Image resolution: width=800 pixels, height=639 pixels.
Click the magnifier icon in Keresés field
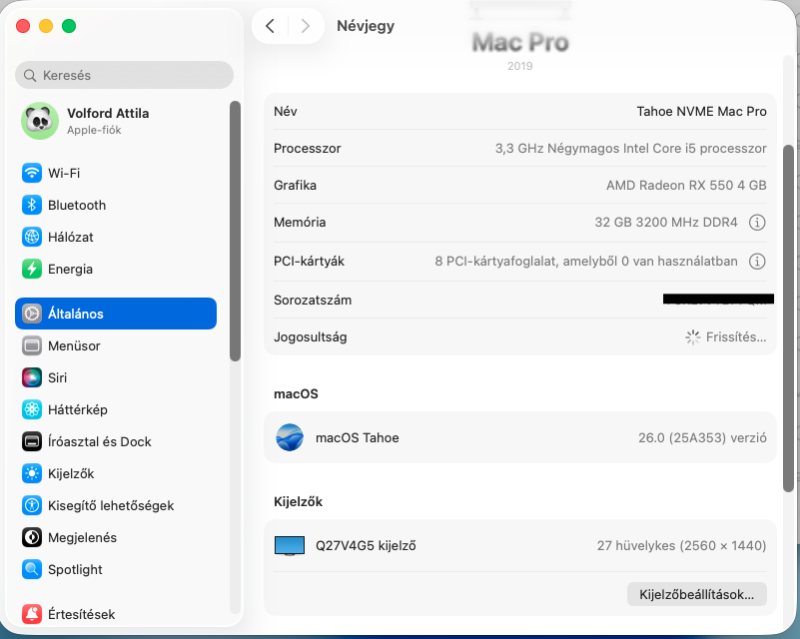(30, 76)
